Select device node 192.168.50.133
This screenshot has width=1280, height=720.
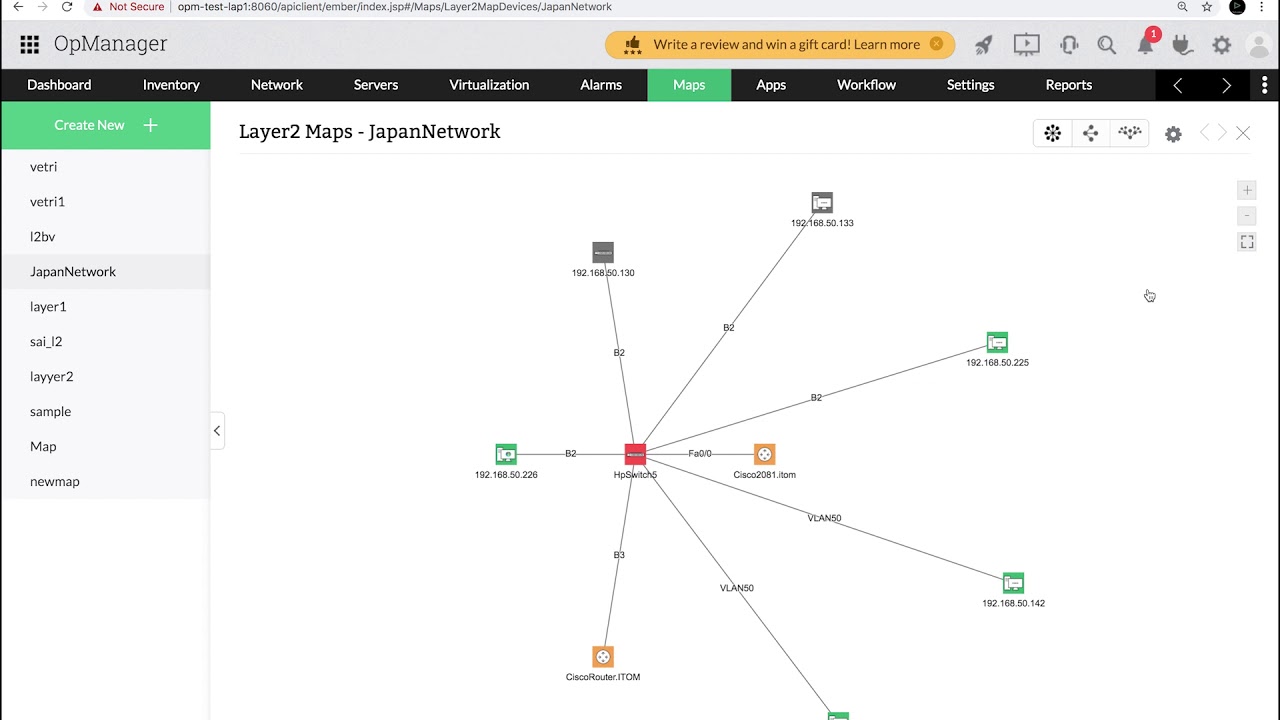(x=822, y=202)
